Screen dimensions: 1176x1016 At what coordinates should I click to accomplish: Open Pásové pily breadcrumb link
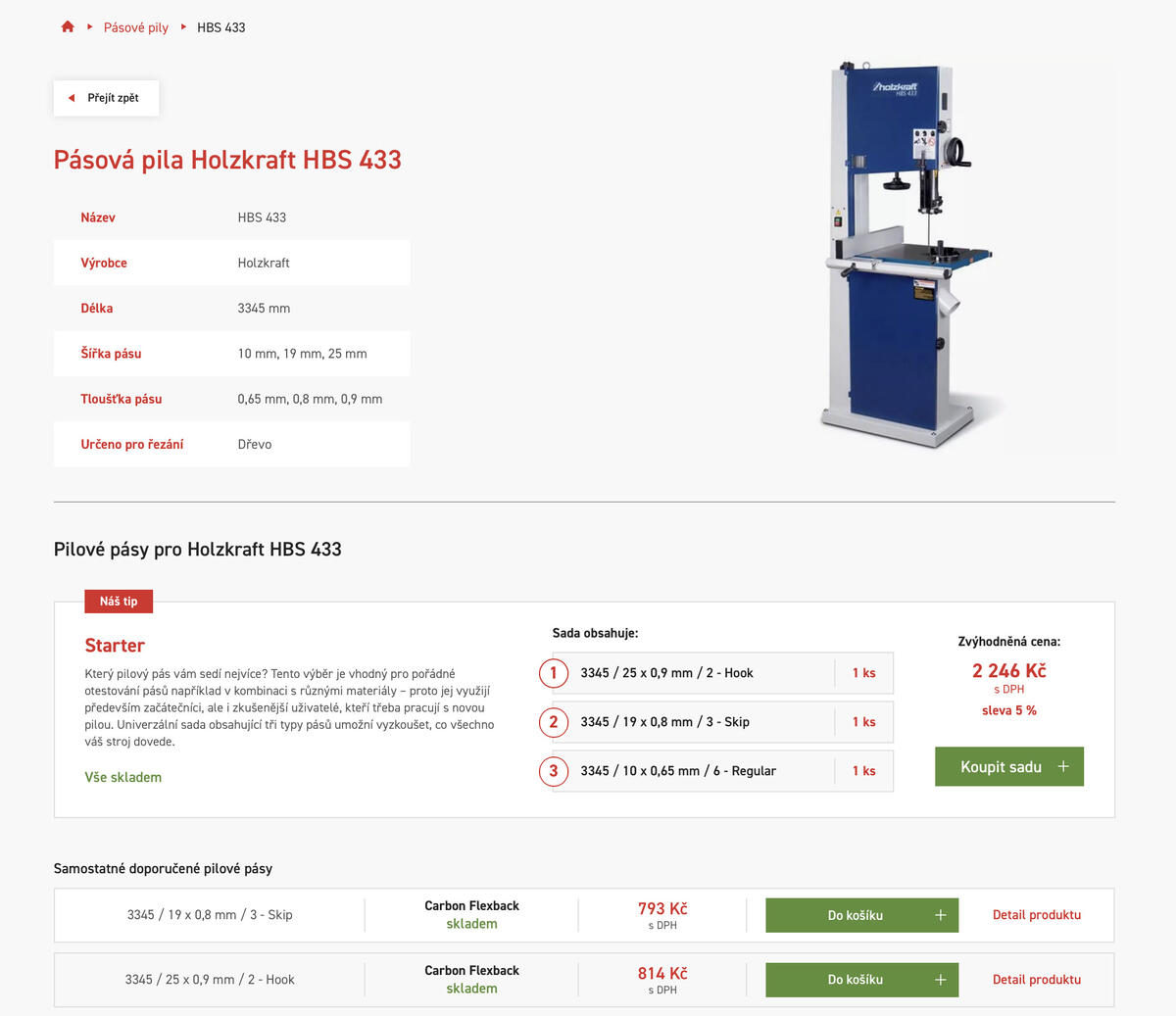coord(136,27)
